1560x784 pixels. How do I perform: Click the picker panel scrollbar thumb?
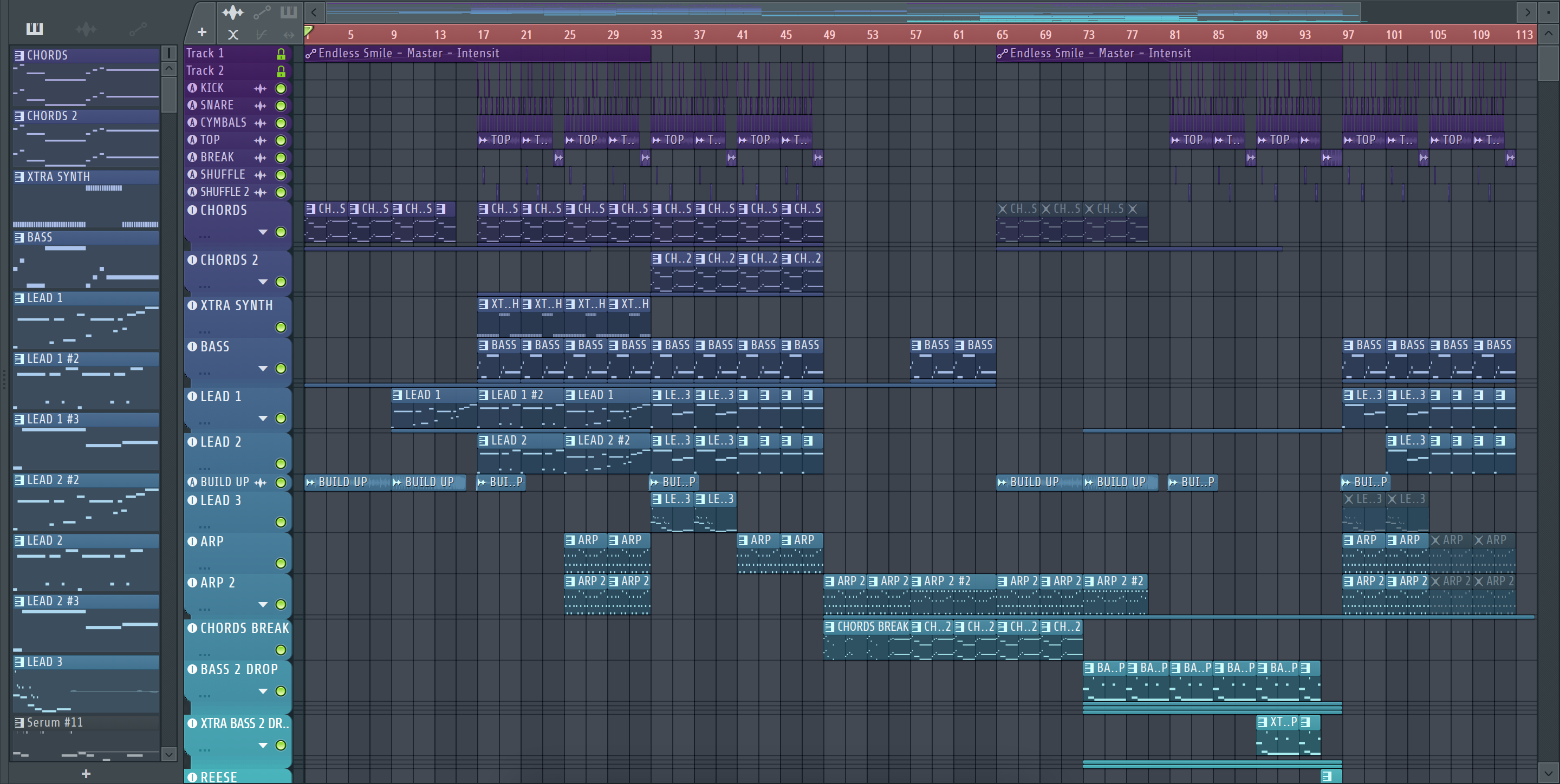(169, 94)
